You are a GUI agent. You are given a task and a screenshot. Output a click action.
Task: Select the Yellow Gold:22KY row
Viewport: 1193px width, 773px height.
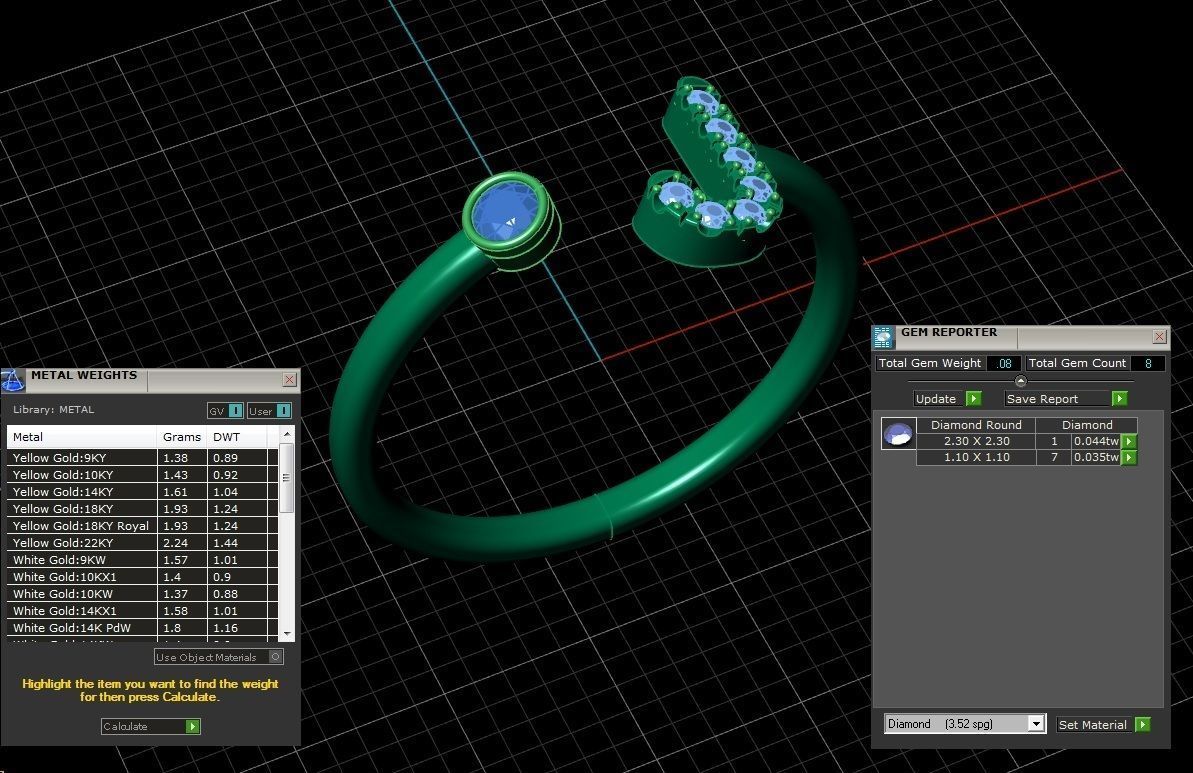coord(142,542)
